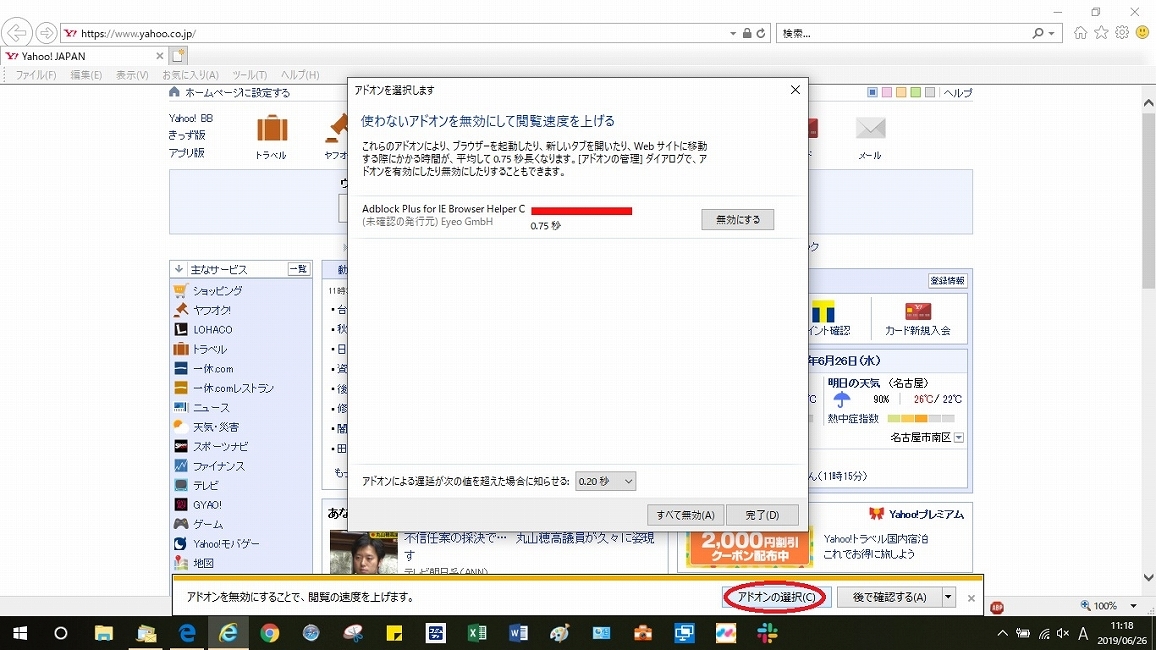1156x650 pixels.
Task: Click the アドオンの選択(C) button
Action: point(776,597)
